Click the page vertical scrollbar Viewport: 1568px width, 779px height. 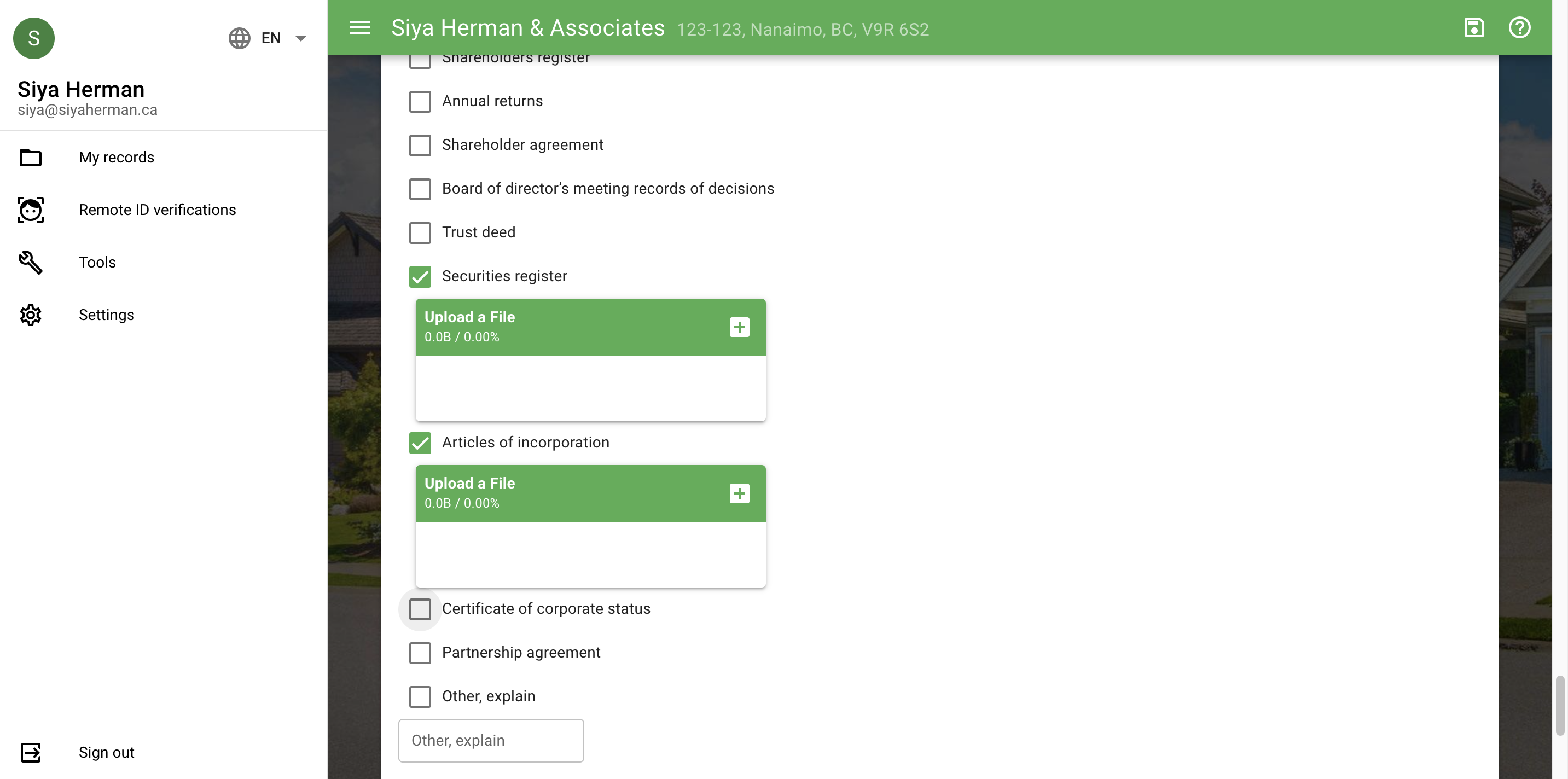pos(1559,706)
